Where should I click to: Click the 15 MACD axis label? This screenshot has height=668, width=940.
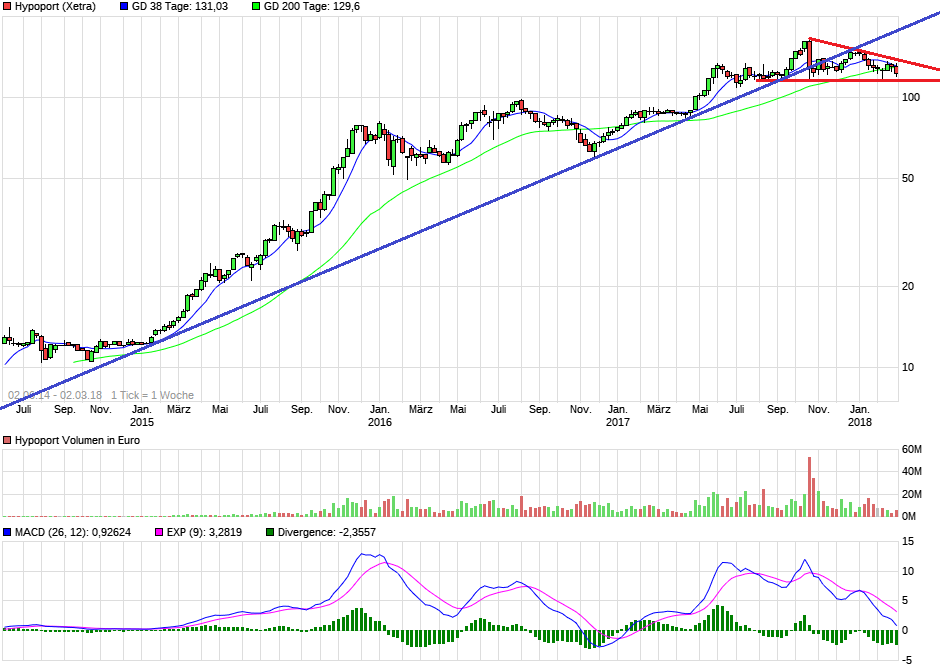pos(908,541)
